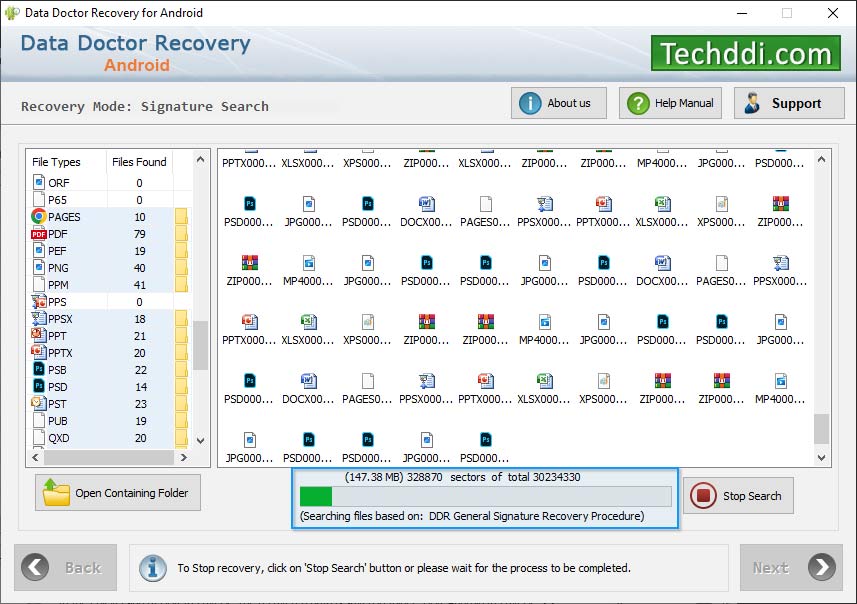Click the PDF files found count 79
This screenshot has height=604, width=857.
pyautogui.click(x=140, y=234)
